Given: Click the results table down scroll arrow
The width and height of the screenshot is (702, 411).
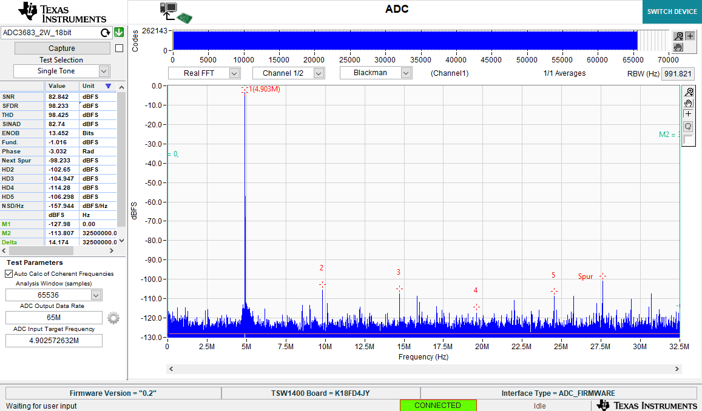Looking at the screenshot, I should (x=121, y=241).
